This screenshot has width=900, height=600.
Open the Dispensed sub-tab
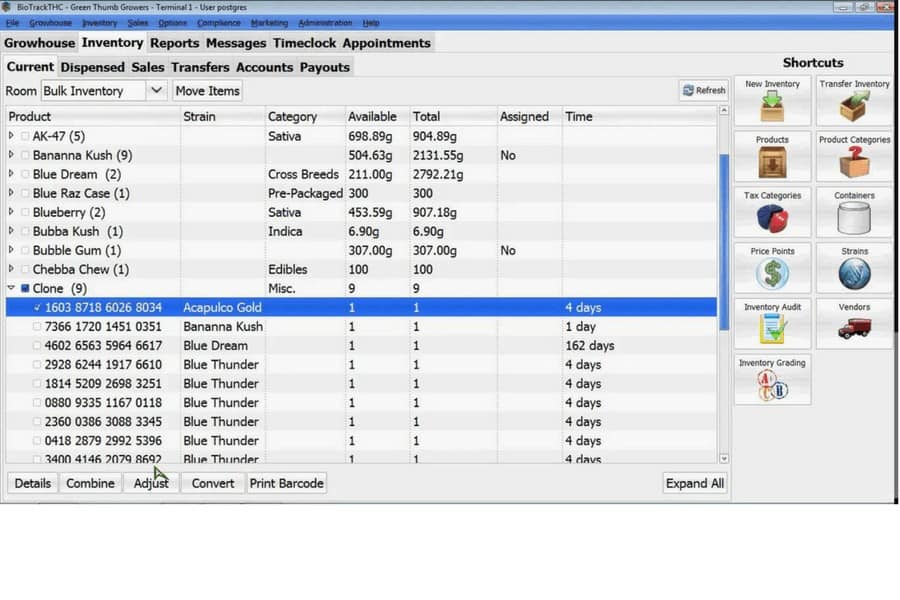click(92, 67)
